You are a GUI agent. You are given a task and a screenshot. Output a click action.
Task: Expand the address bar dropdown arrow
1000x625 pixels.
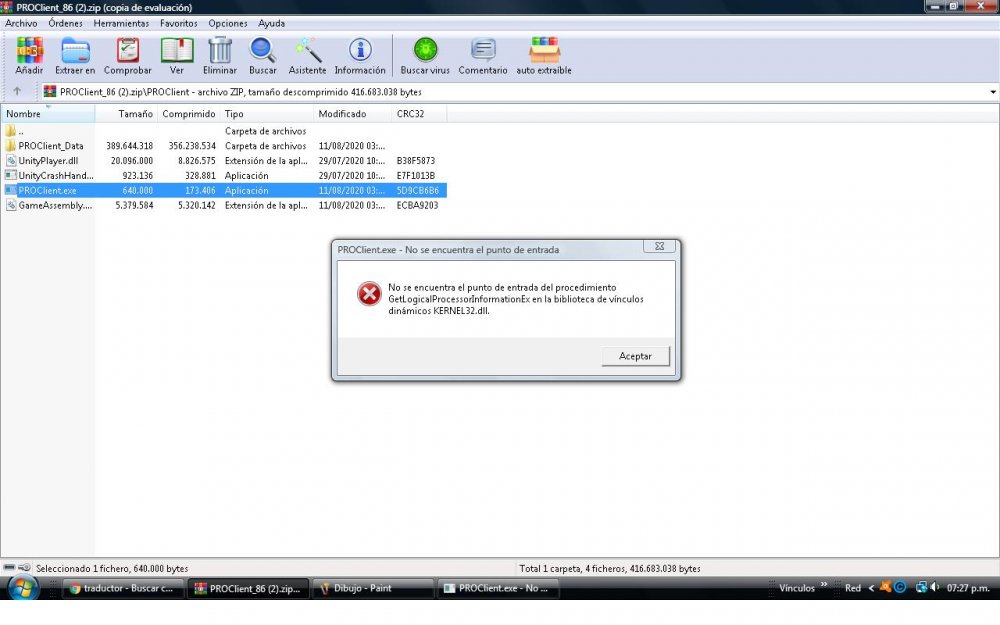point(992,92)
